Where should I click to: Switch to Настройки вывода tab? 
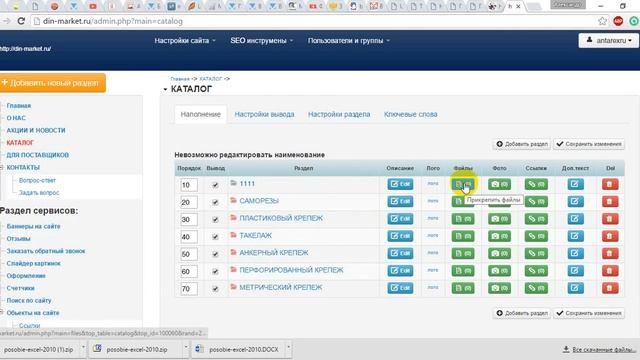[264, 114]
